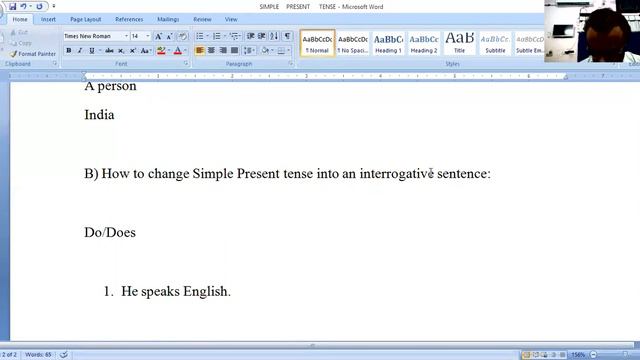
Task: Click the Copy button
Action: point(21,43)
